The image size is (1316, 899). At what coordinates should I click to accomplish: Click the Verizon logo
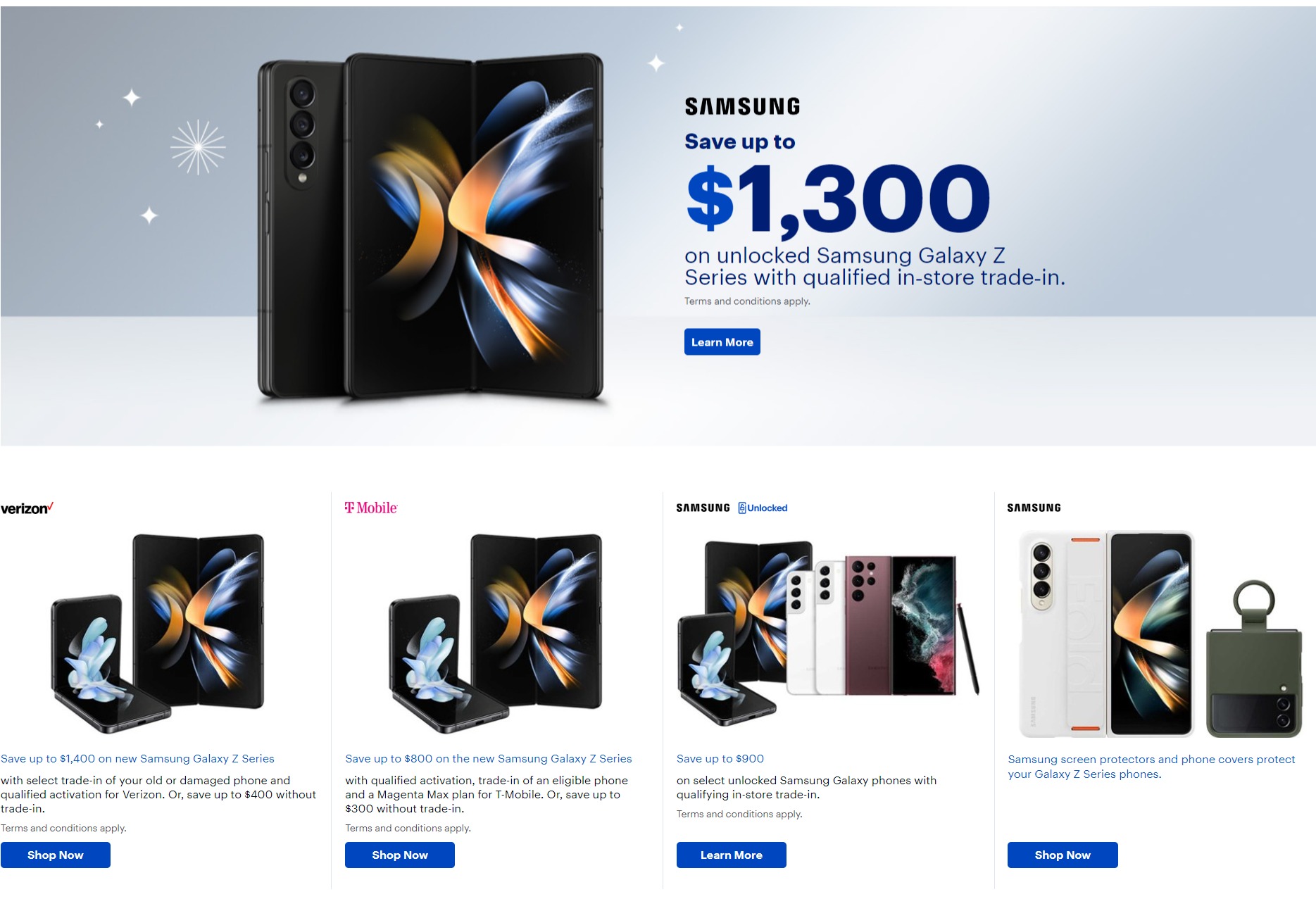[x=27, y=508]
